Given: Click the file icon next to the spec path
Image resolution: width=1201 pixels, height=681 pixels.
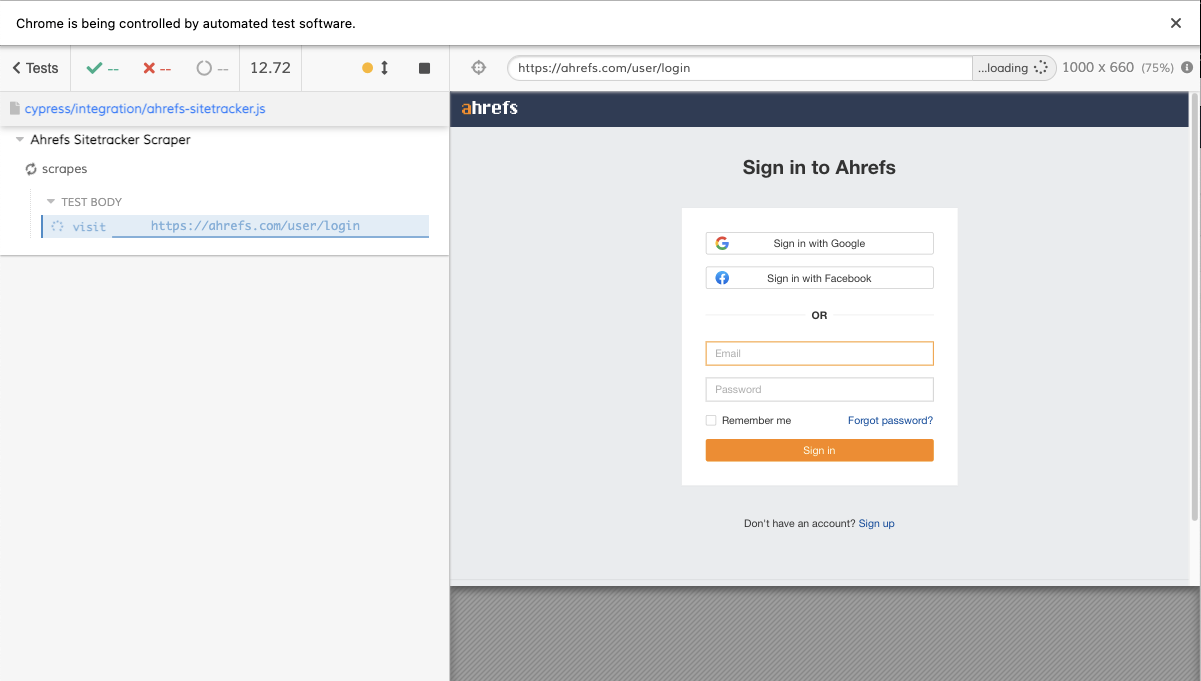Looking at the screenshot, I should [15, 108].
